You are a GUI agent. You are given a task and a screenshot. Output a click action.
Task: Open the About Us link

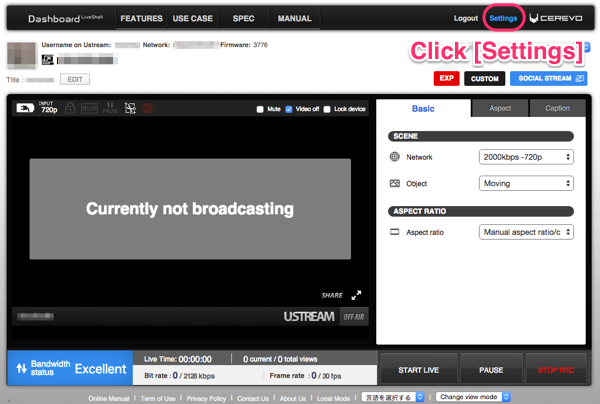click(293, 398)
